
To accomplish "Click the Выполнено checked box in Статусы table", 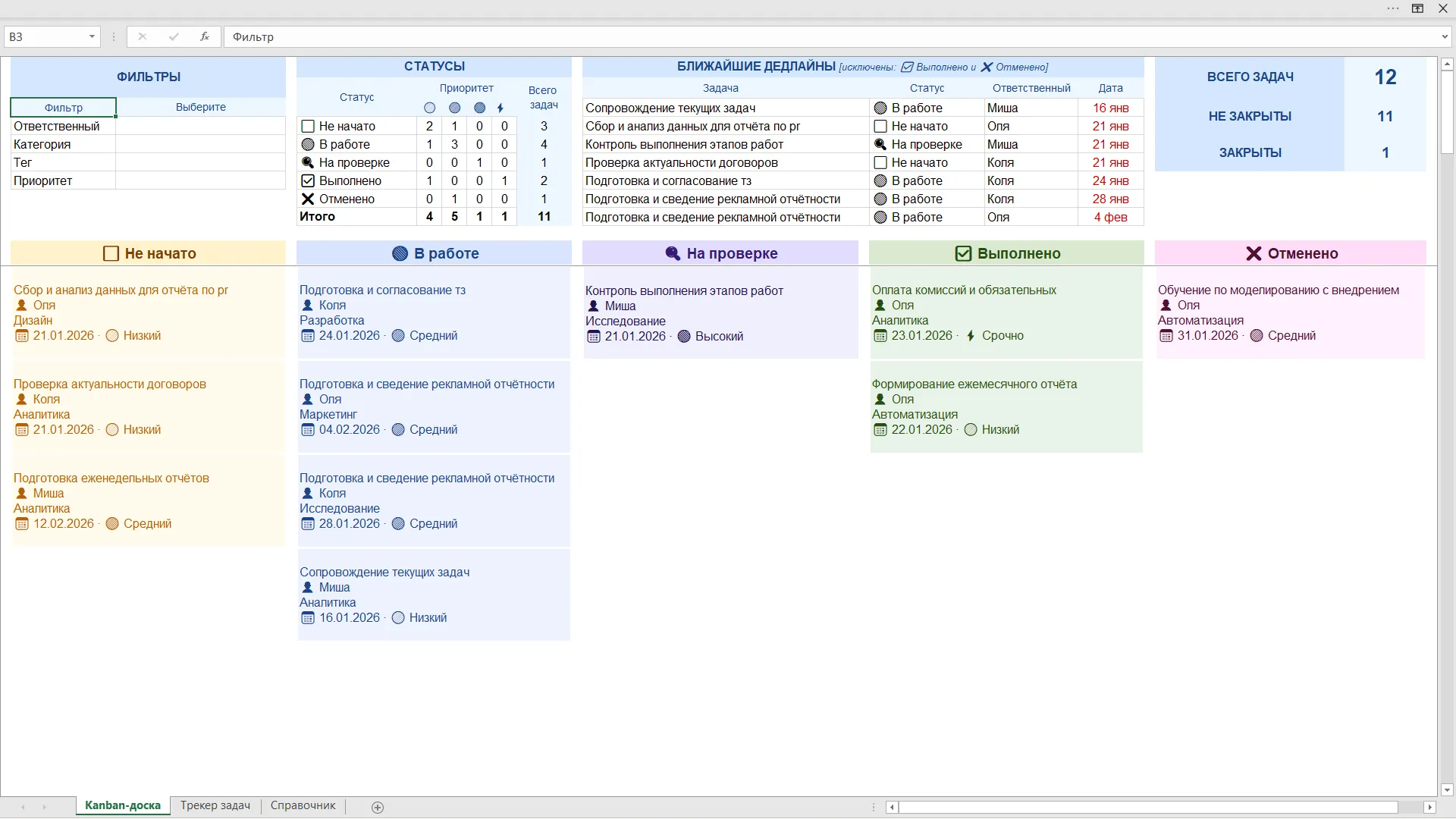I will click(308, 181).
